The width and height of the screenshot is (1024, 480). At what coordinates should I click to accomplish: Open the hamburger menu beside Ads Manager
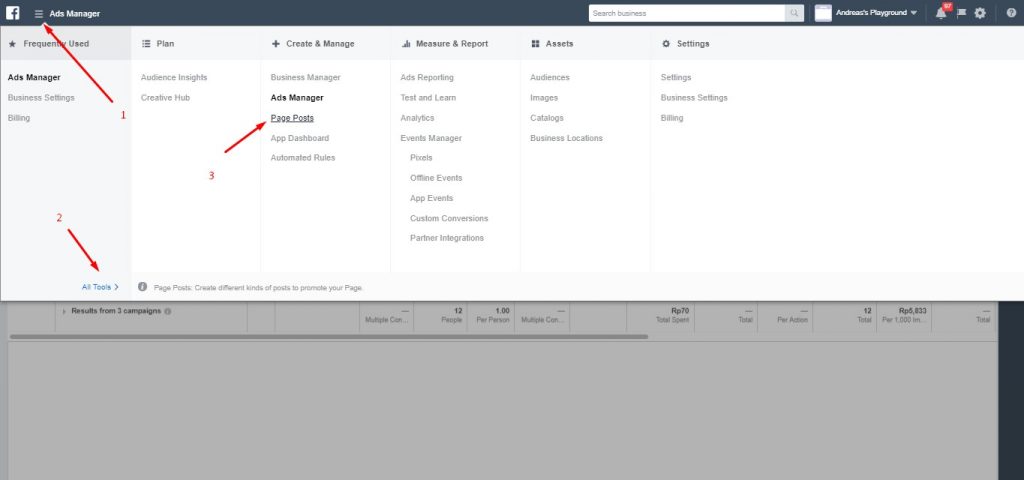39,13
